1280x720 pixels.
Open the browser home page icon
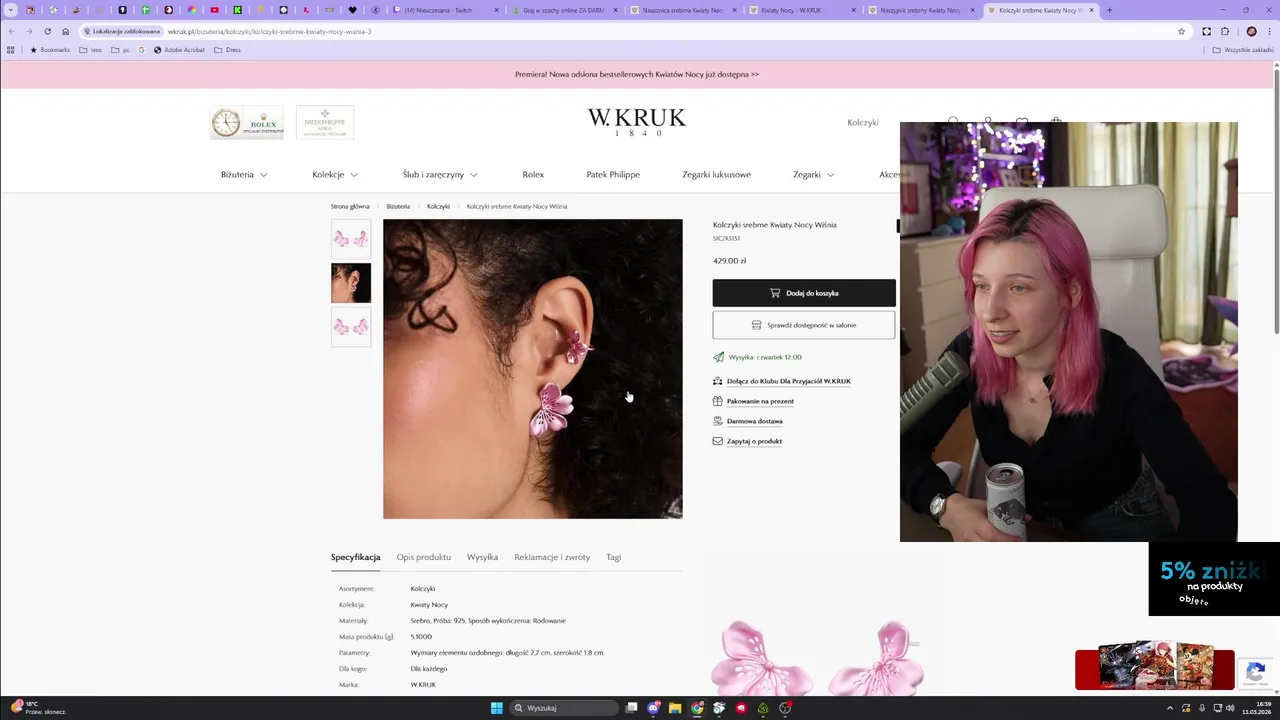(x=66, y=31)
